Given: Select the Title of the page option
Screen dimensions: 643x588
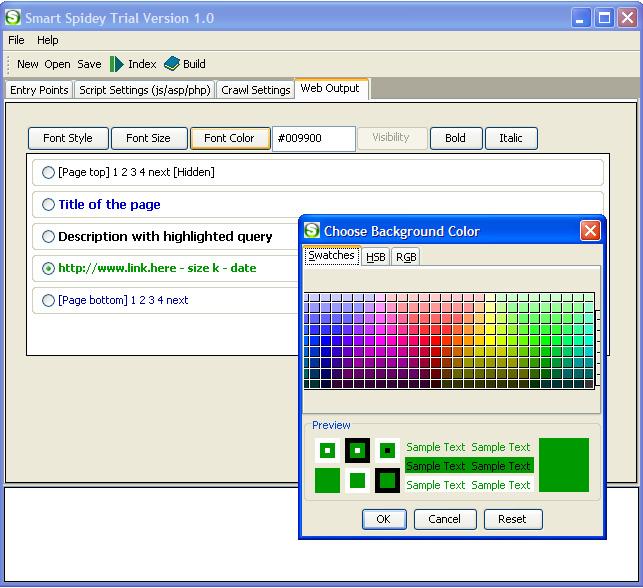Looking at the screenshot, I should pyautogui.click(x=48, y=204).
